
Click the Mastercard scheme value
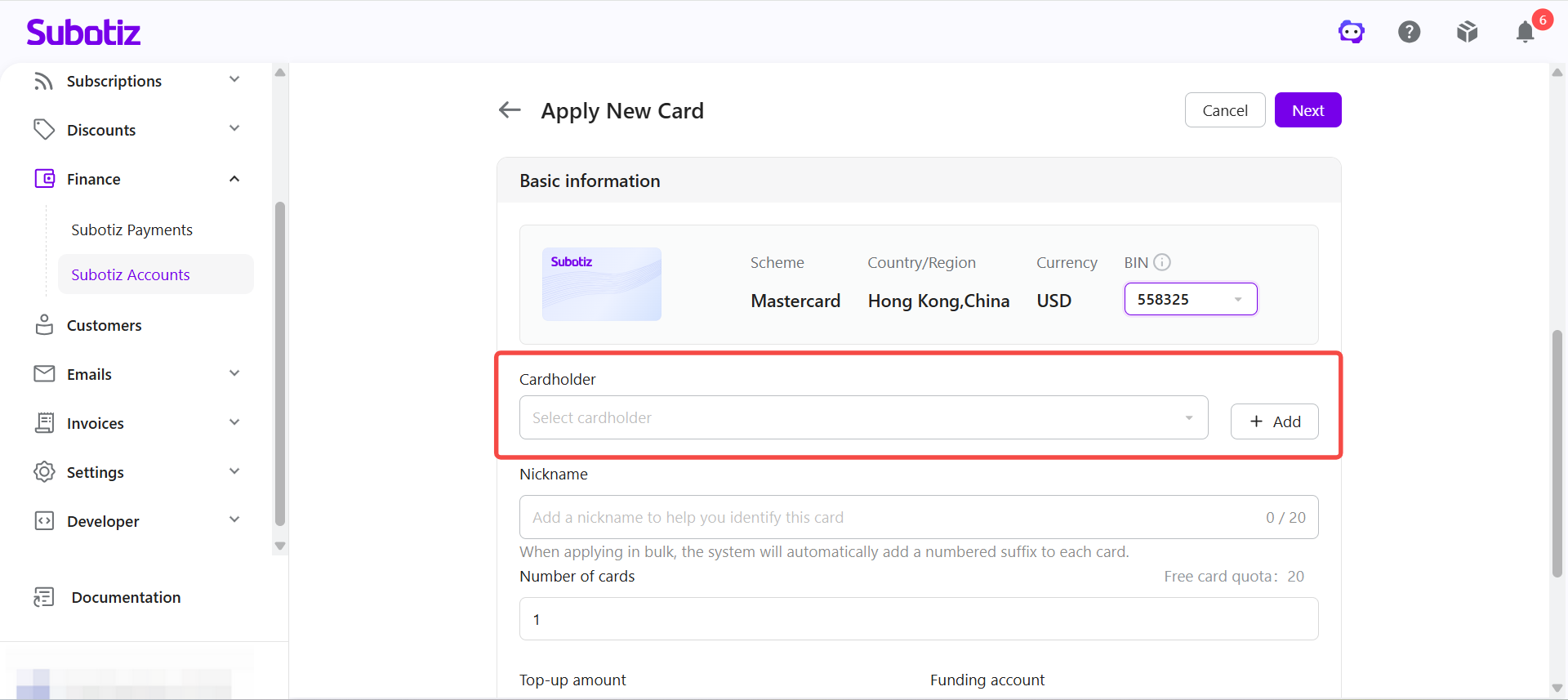click(795, 301)
